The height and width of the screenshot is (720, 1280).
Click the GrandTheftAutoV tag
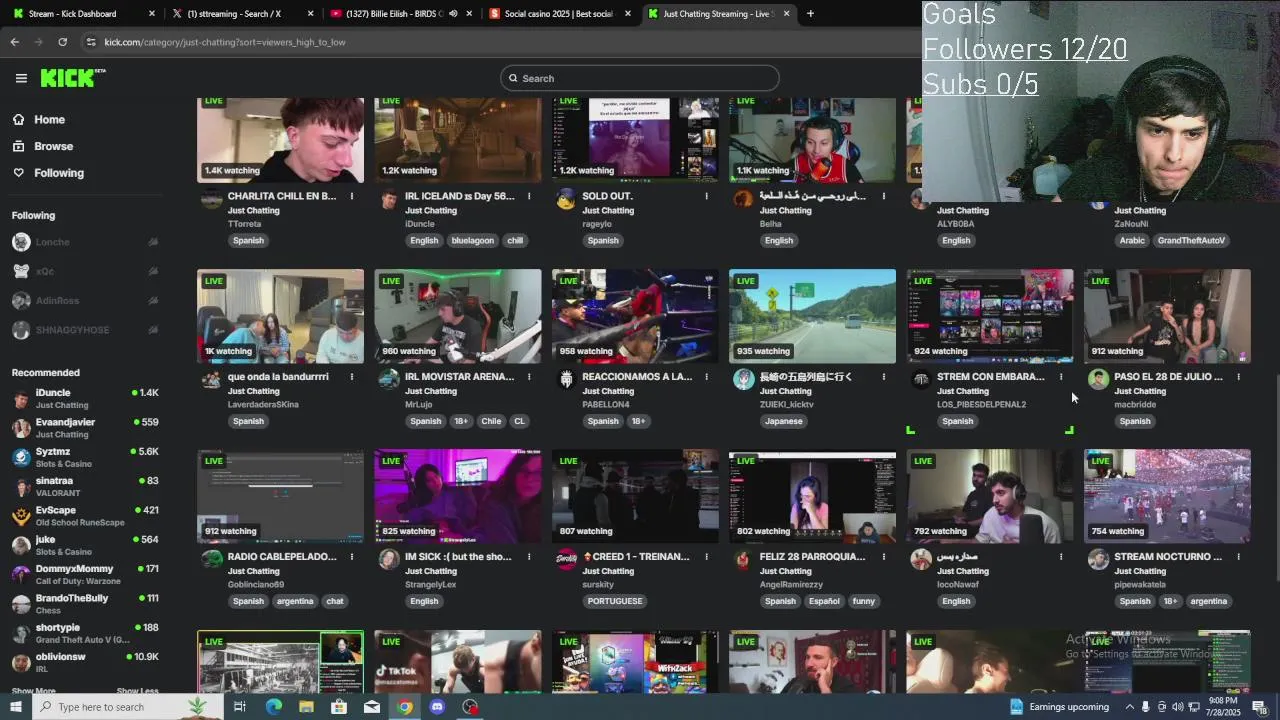coord(1193,240)
